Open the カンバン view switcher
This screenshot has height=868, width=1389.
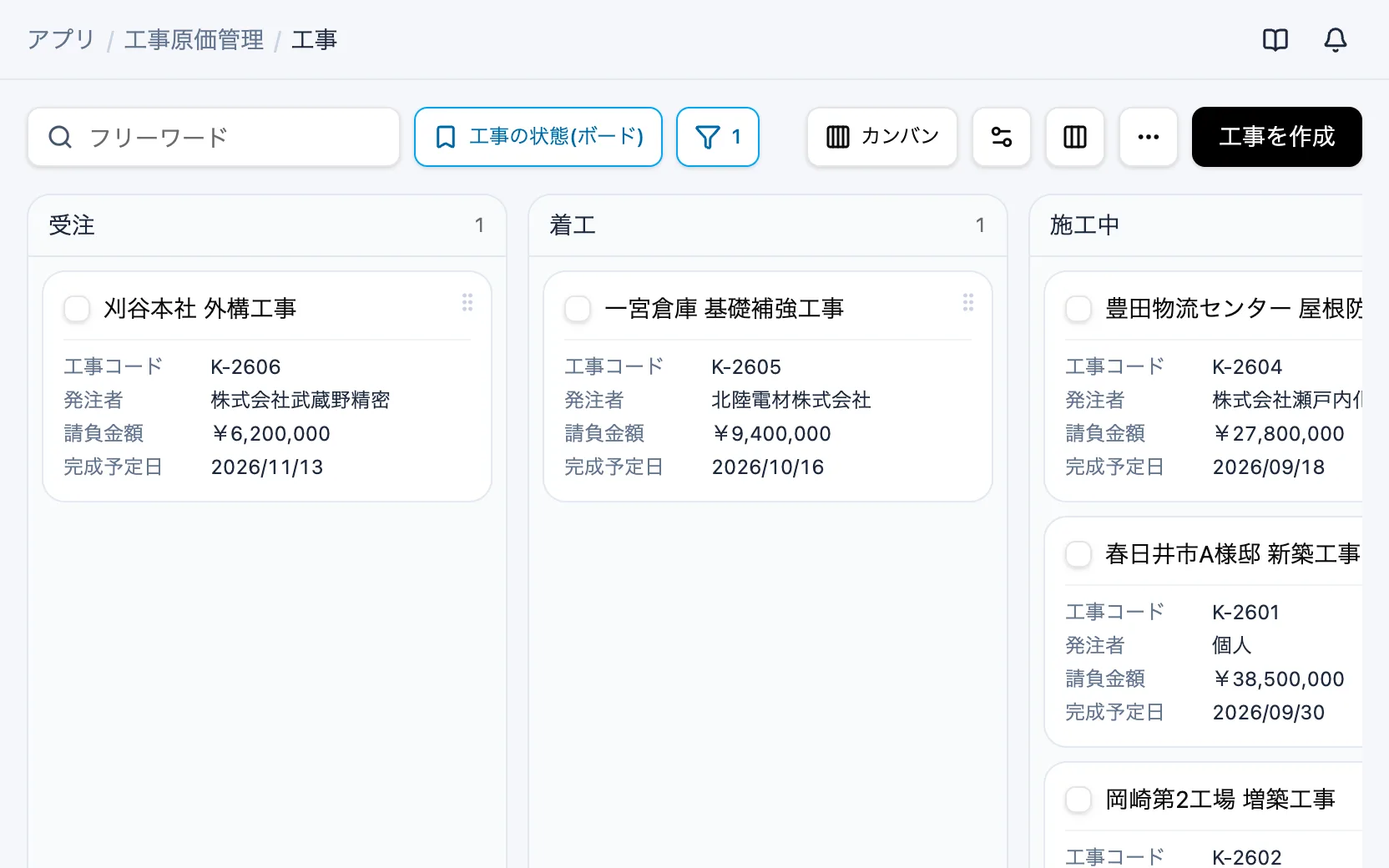(x=882, y=137)
